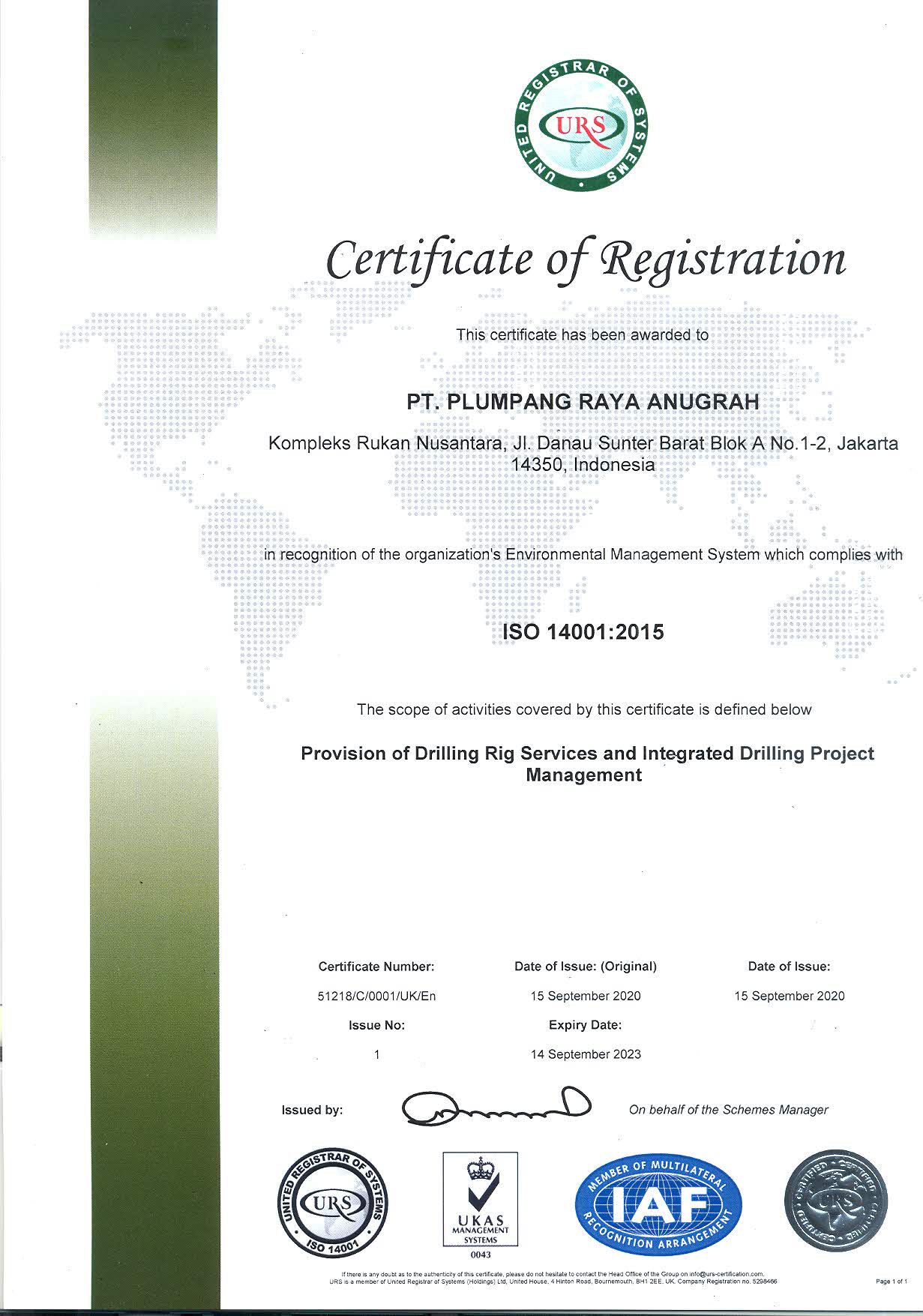Click the address line starting Kompleks Rukan Nusantara
This screenshot has width=923, height=1316.
583,444
